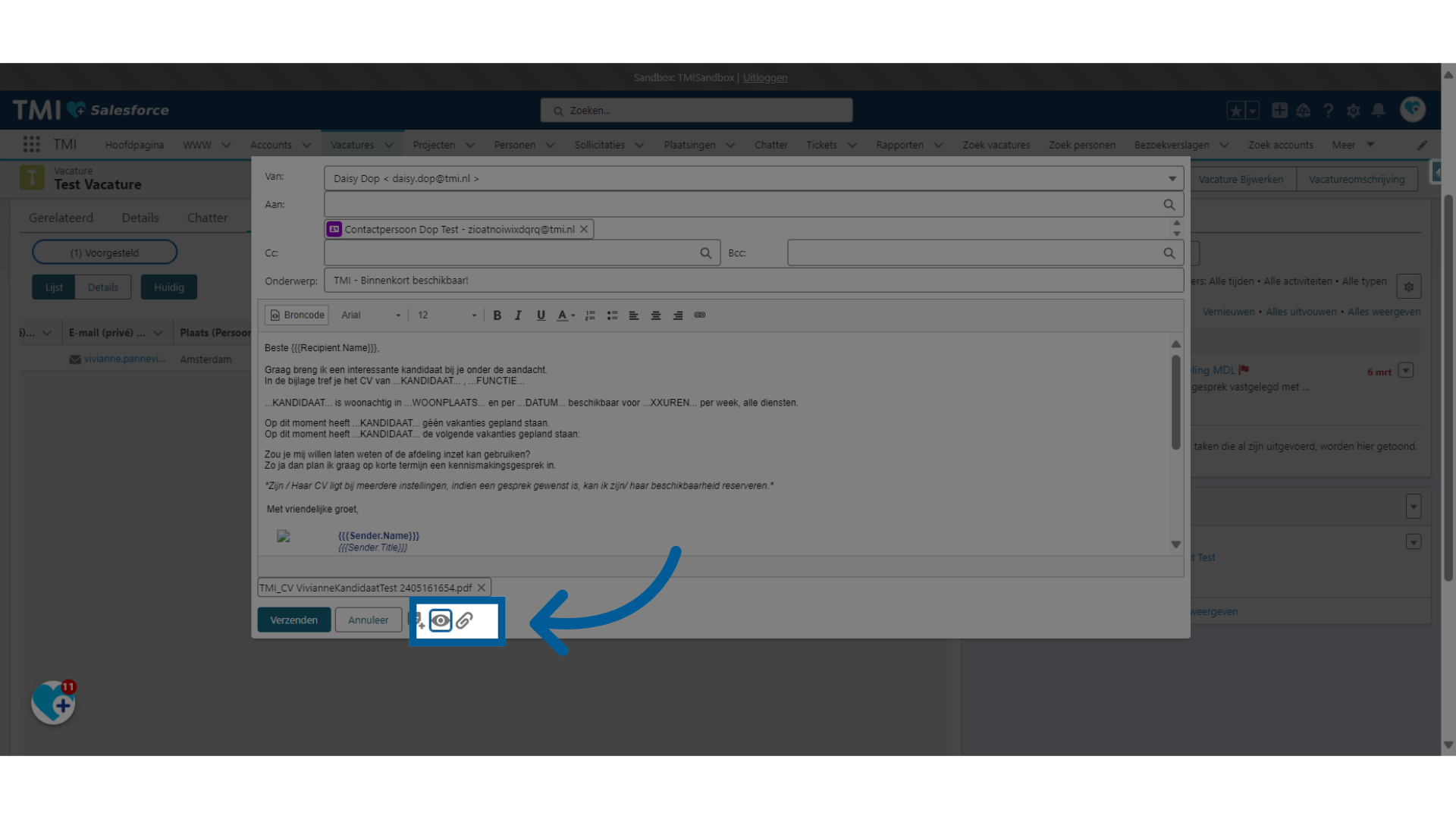Viewport: 1456px width, 819px height.
Task: Log out via Uitloggen link
Action: pyautogui.click(x=765, y=78)
